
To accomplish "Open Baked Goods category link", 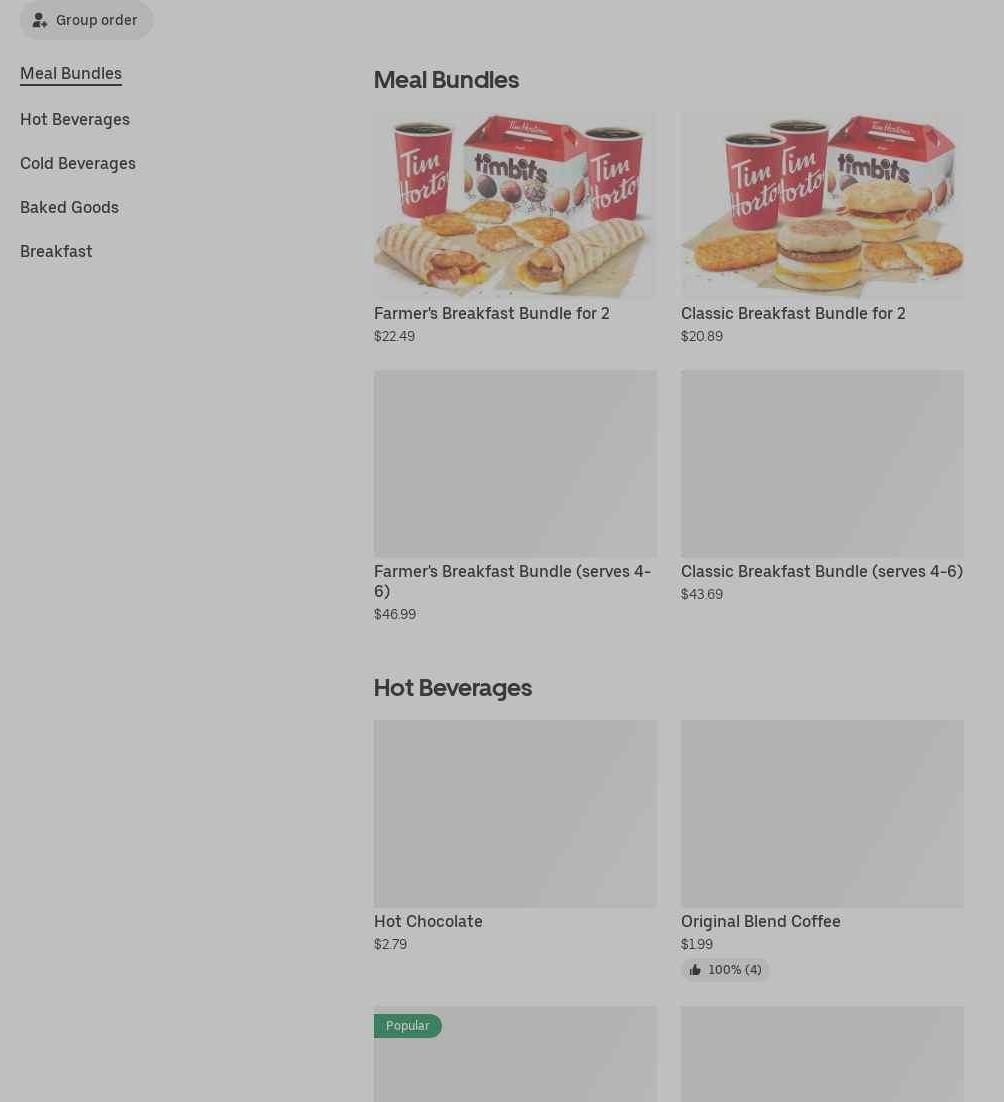I will pyautogui.click(x=70, y=207).
